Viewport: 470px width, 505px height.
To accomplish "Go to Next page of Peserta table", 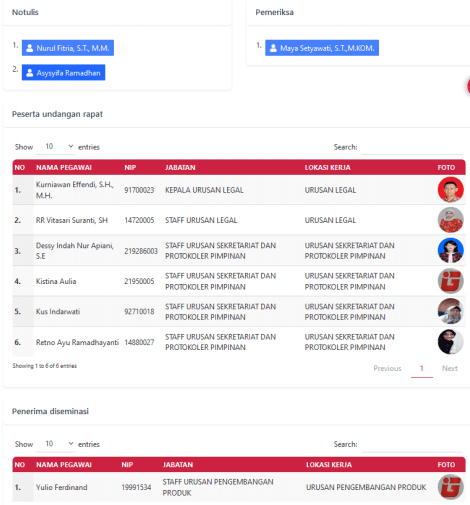I will click(x=450, y=368).
